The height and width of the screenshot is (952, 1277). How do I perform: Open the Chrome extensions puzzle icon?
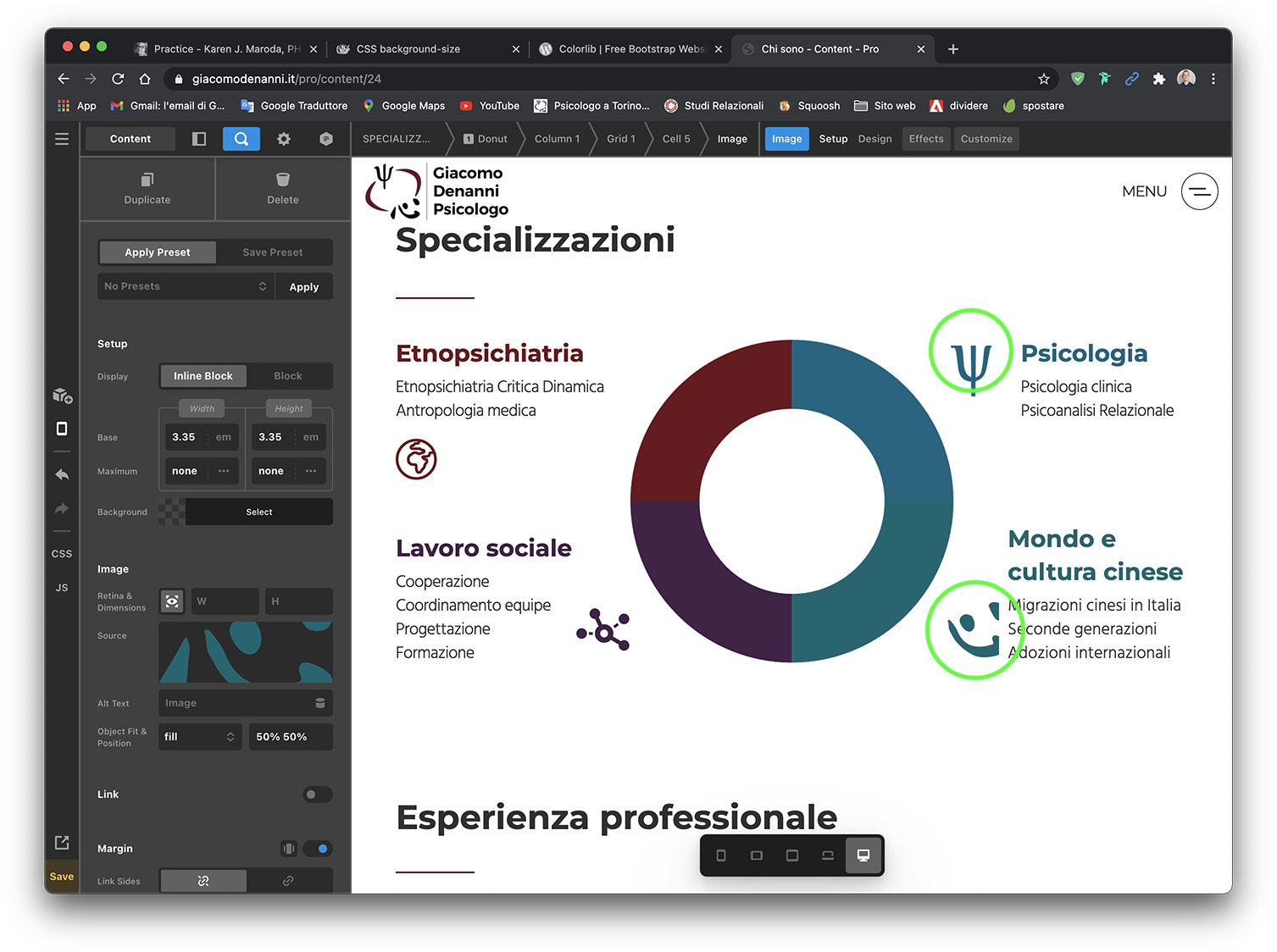[1159, 79]
